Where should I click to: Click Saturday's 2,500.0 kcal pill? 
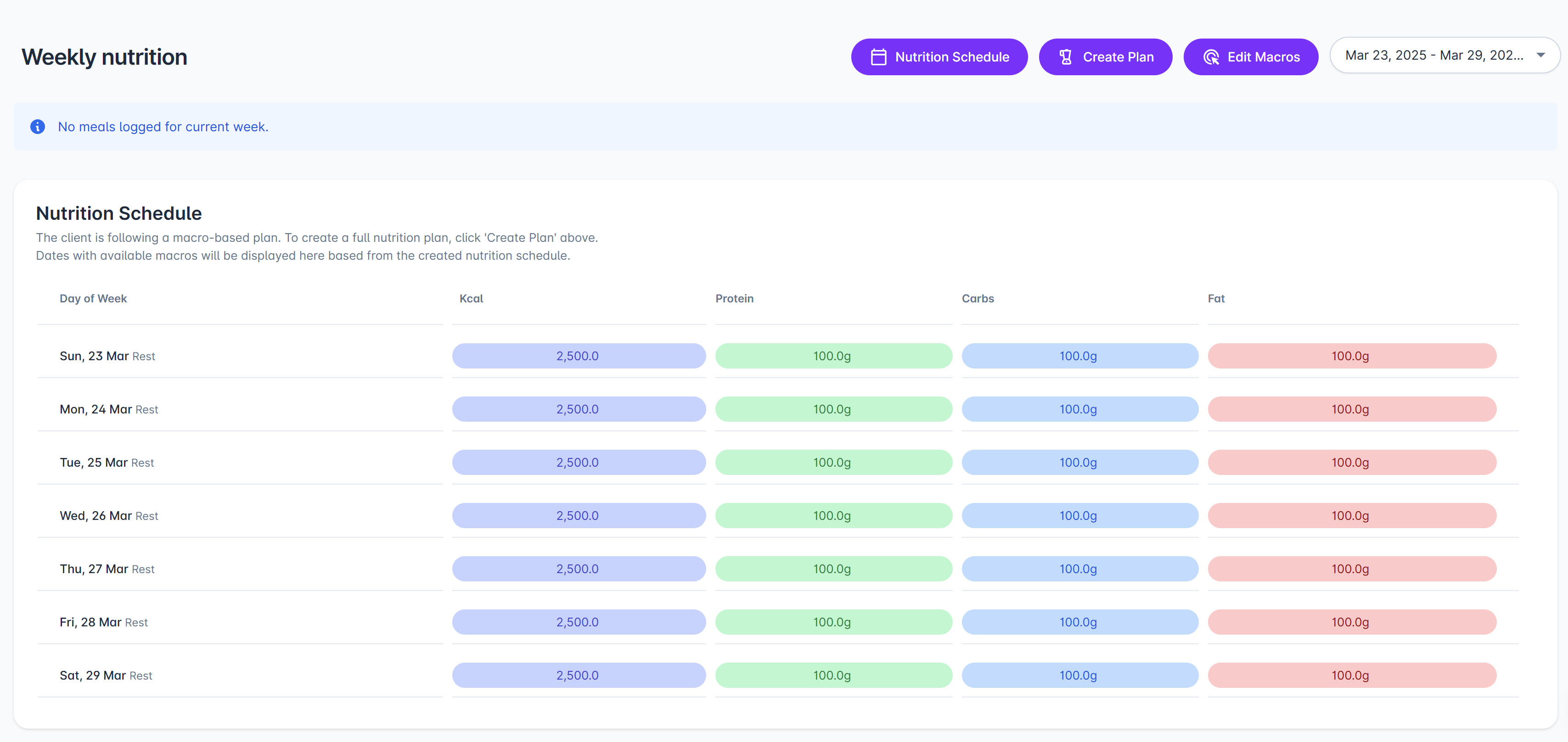[578, 675]
